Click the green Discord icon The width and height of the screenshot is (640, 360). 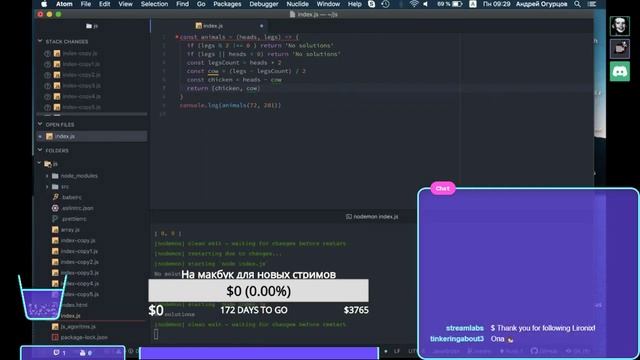pyautogui.click(x=620, y=72)
